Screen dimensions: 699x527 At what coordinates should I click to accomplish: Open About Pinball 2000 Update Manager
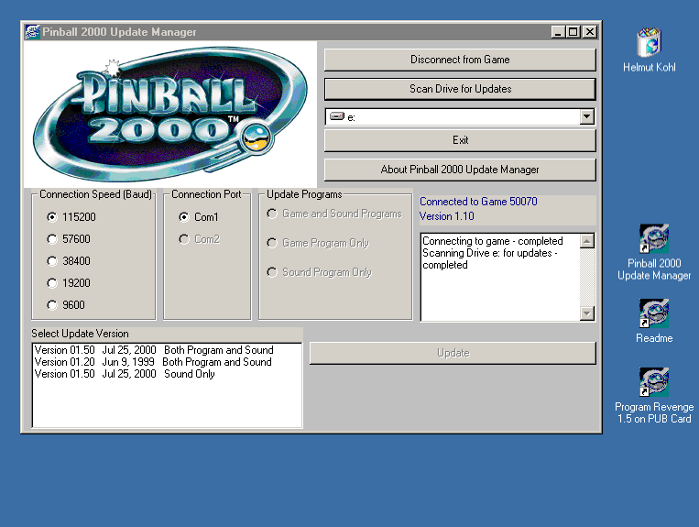point(460,170)
